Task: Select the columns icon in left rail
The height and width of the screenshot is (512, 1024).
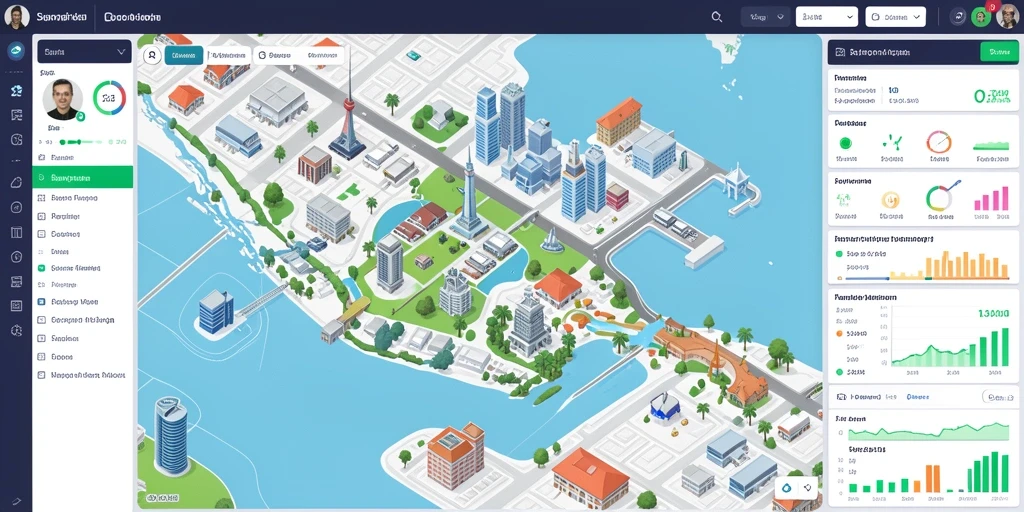Action: [16, 232]
